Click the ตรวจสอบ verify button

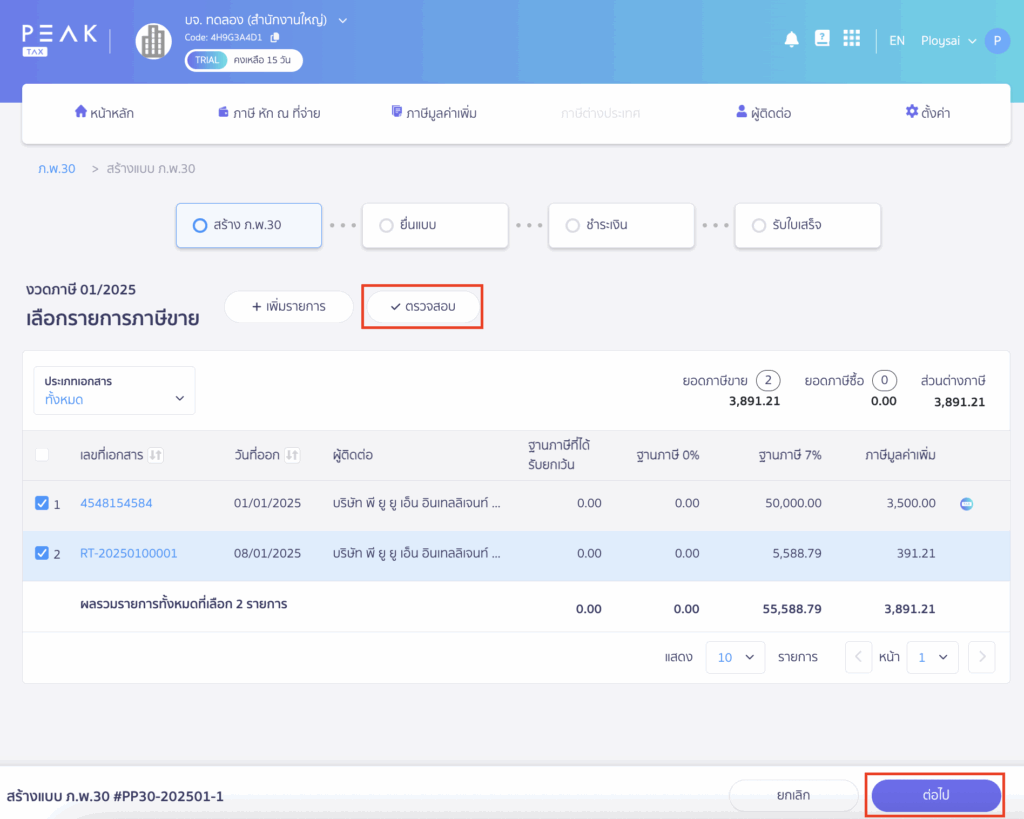tap(423, 307)
